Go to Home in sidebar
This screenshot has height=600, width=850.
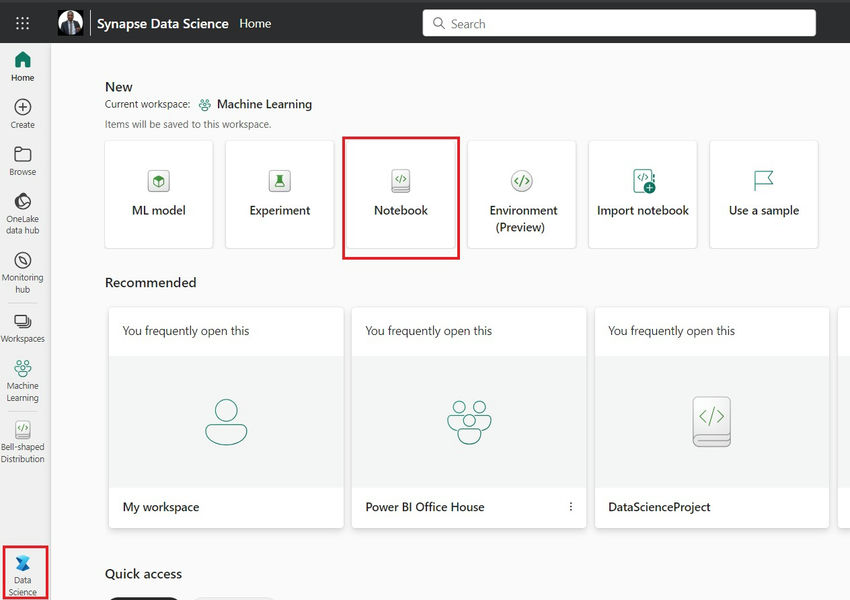point(23,66)
